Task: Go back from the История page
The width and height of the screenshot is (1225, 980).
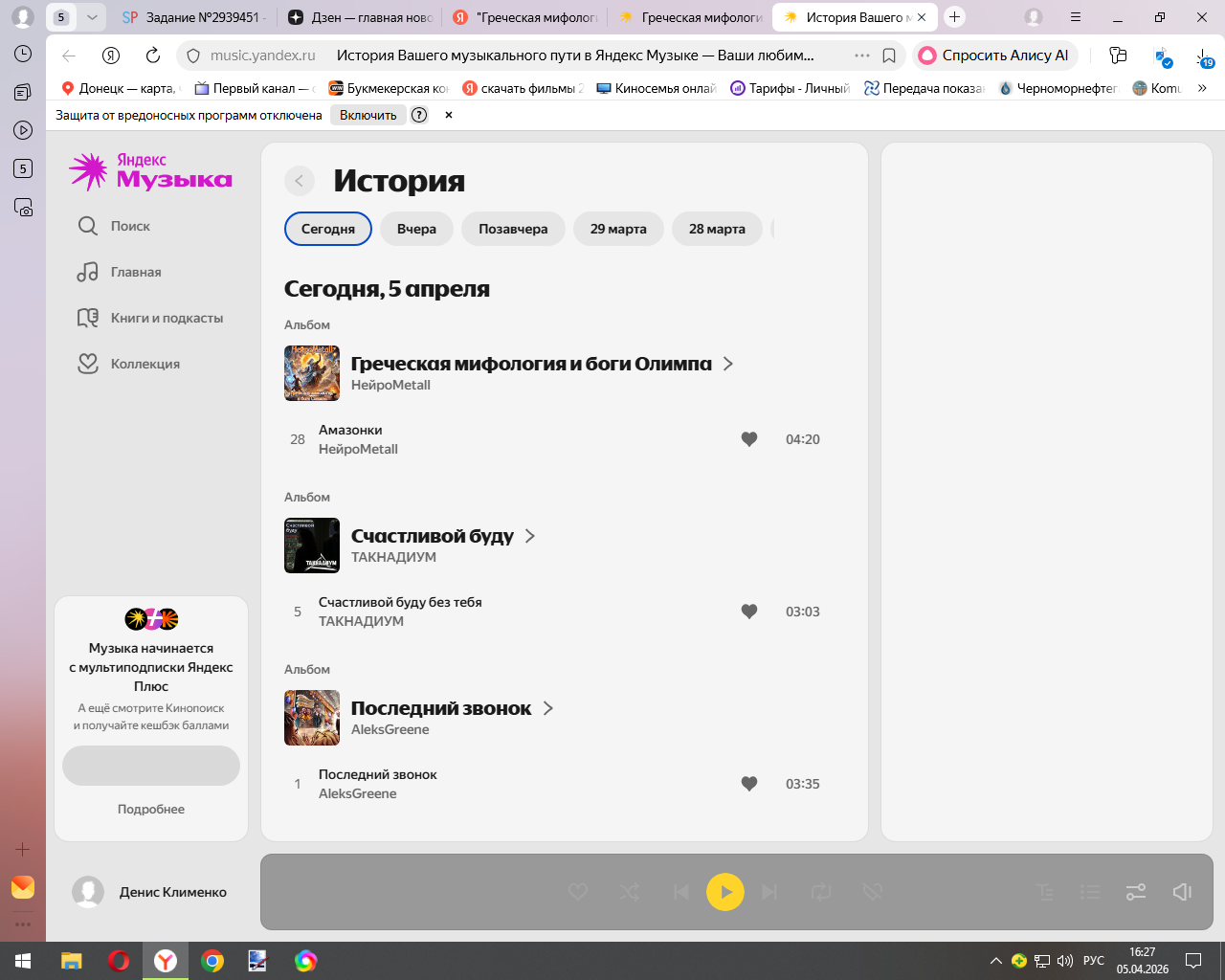Action: (x=300, y=181)
